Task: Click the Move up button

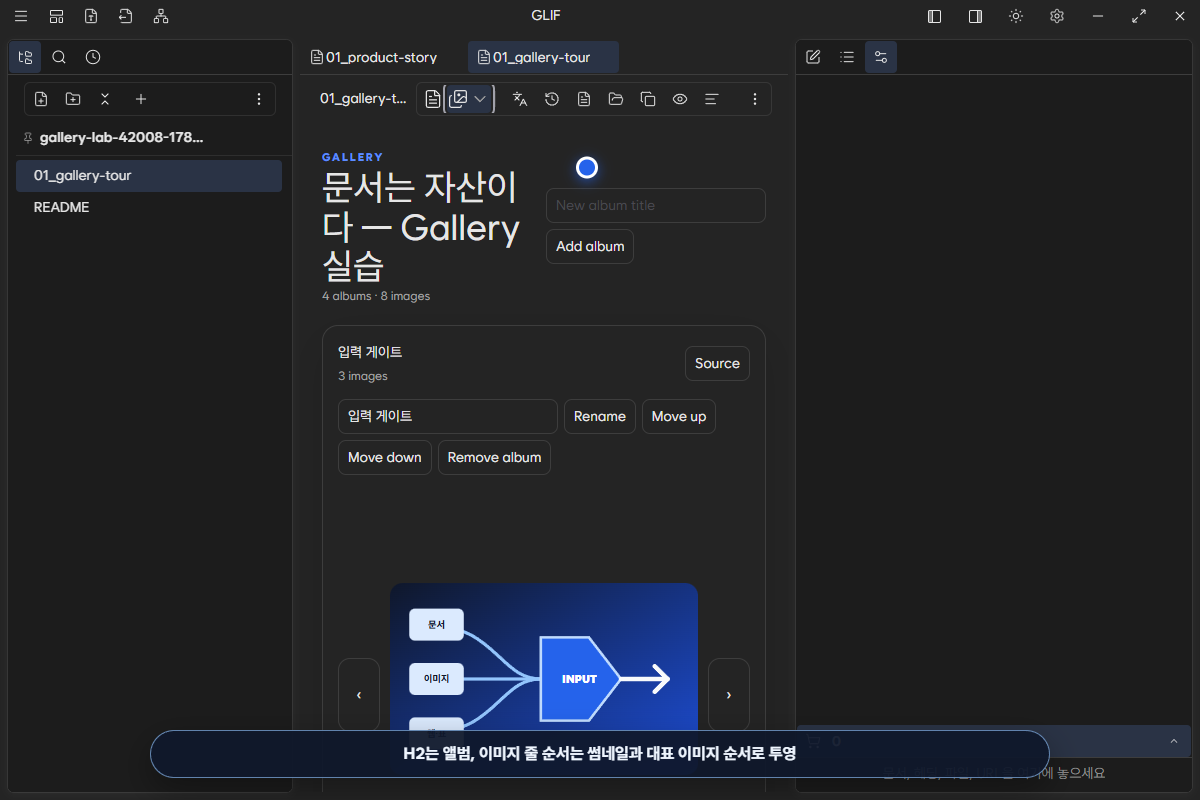Action: [679, 416]
